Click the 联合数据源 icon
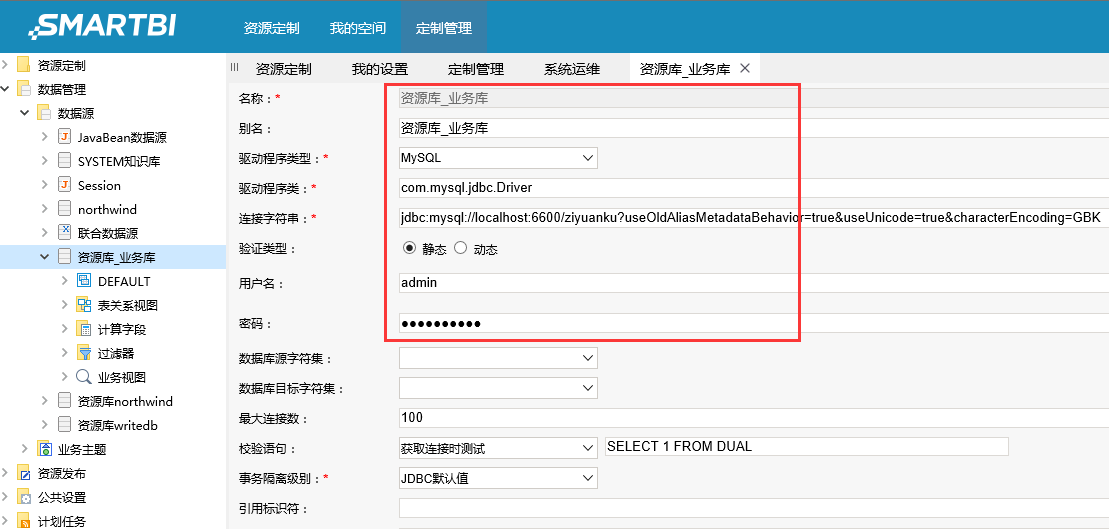 [64, 233]
